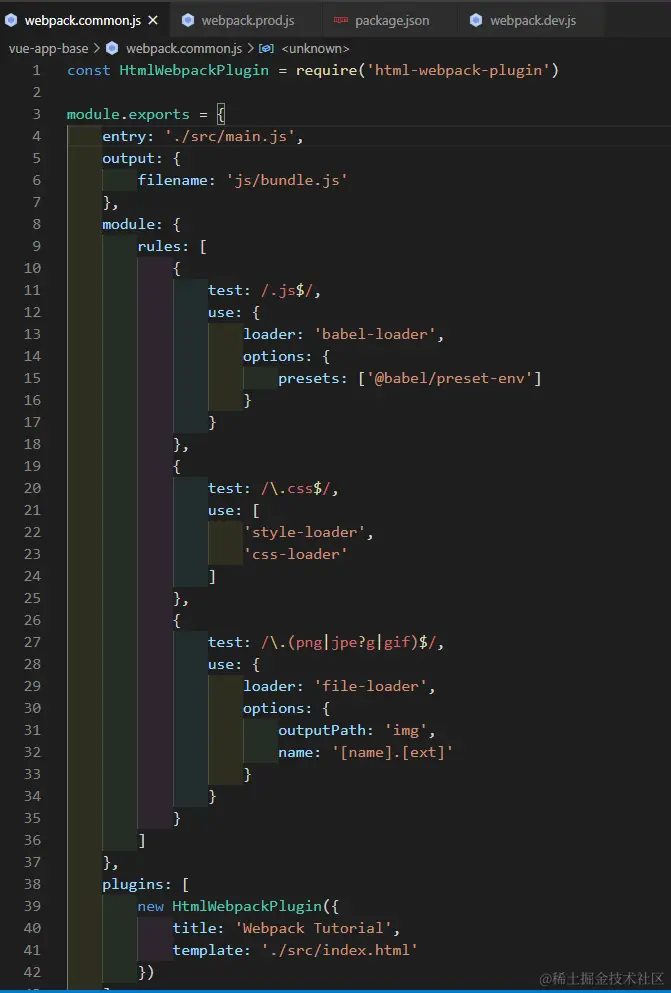Click the '@babel/preset-env' preset string
Viewport: 671px width, 993px height.
(449, 379)
